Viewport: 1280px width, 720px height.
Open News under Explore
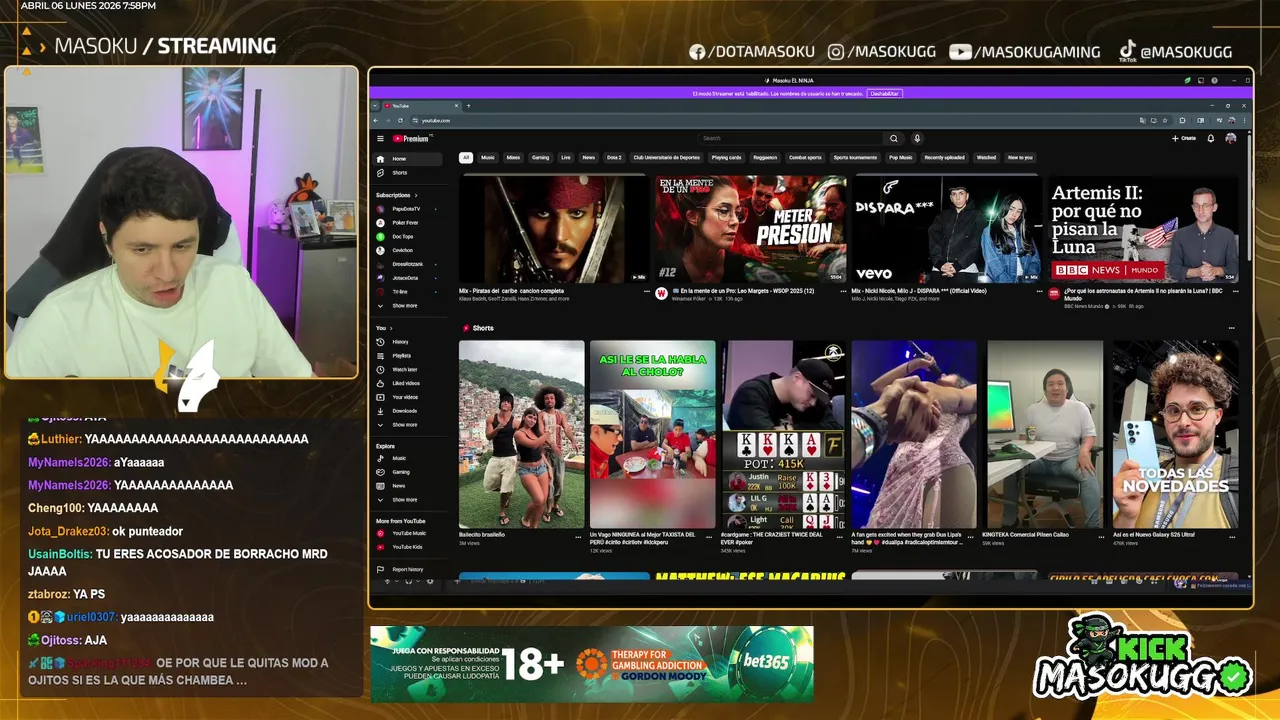pyautogui.click(x=408, y=486)
